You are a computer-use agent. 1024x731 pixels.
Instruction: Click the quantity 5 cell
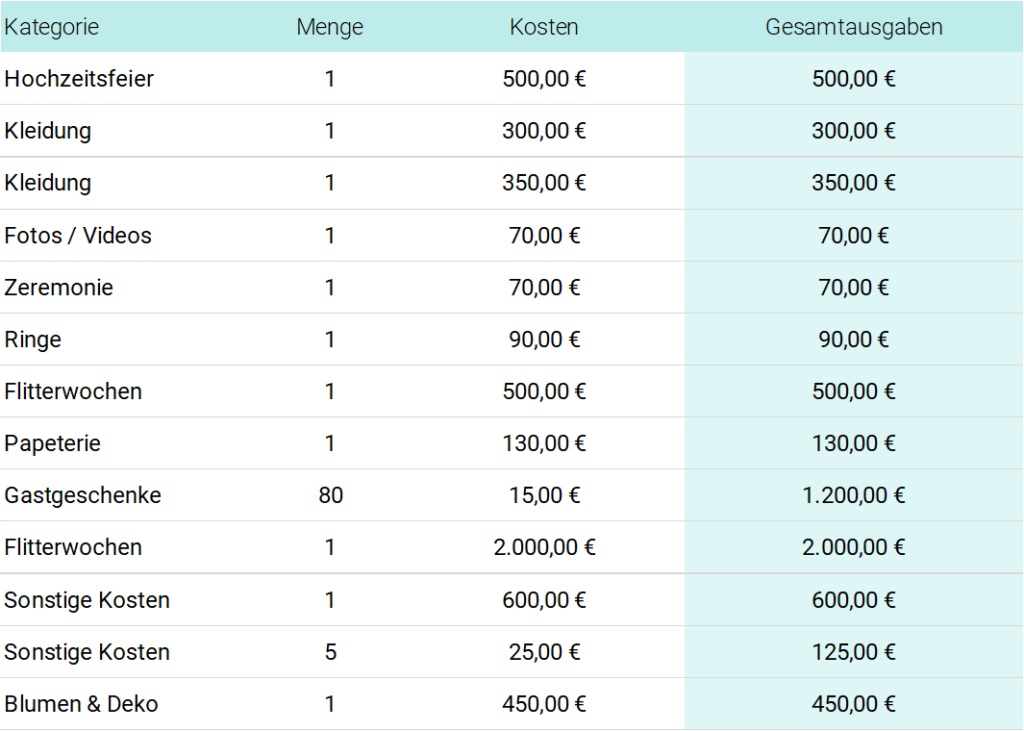[x=330, y=652]
